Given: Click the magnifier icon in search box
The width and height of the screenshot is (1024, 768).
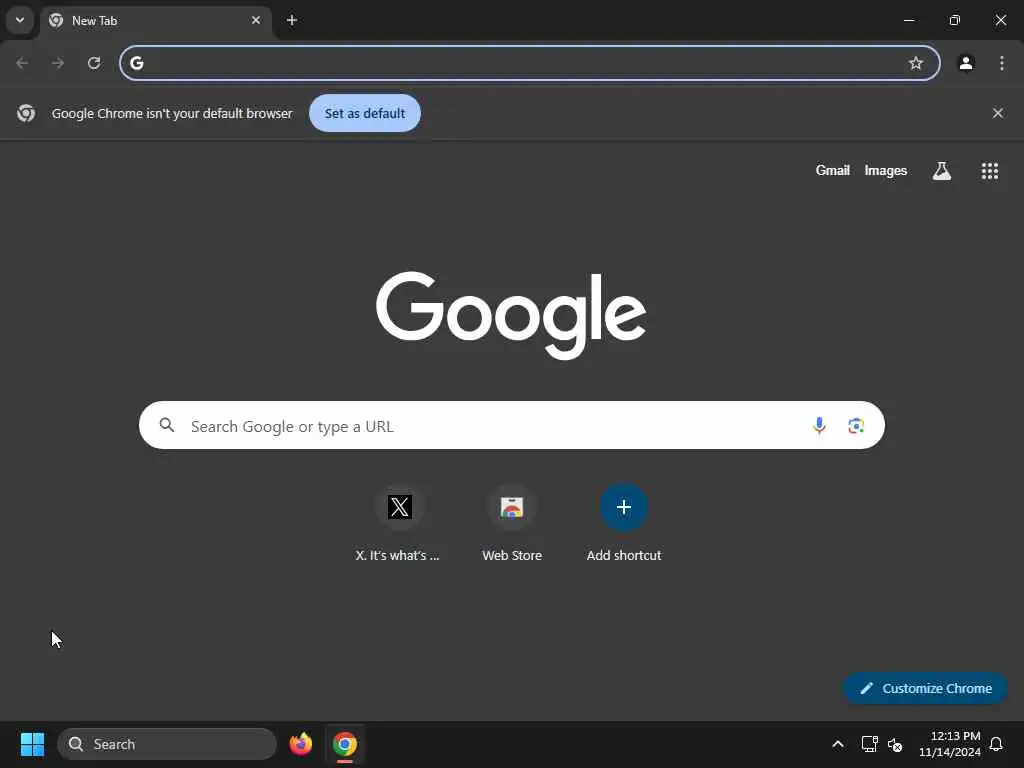Looking at the screenshot, I should (x=167, y=425).
